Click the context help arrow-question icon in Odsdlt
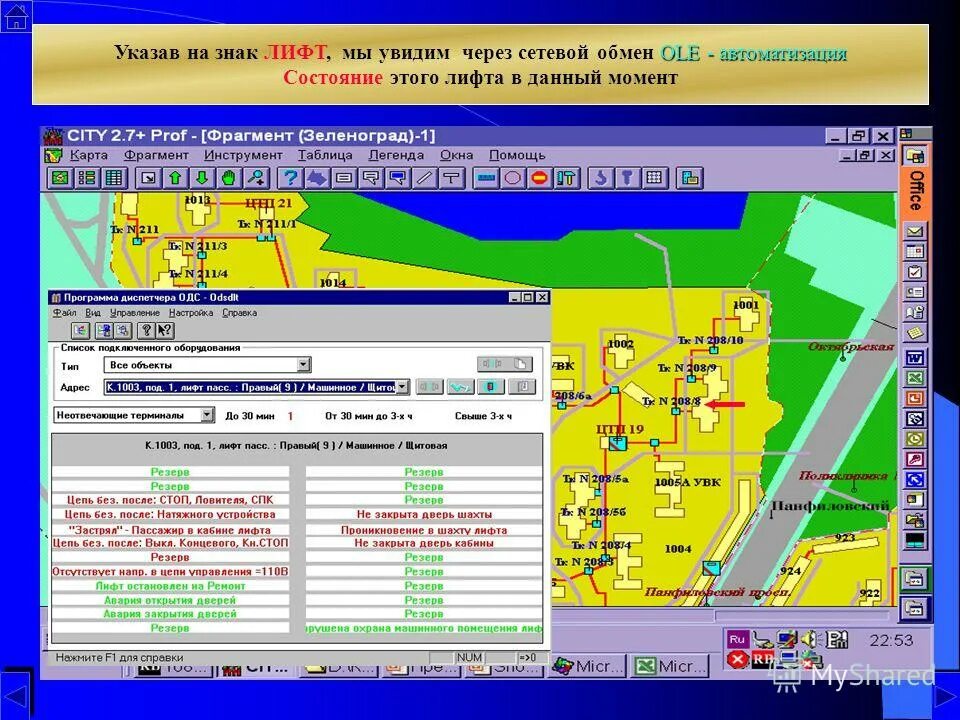Screen dimensions: 960x720 (165, 331)
